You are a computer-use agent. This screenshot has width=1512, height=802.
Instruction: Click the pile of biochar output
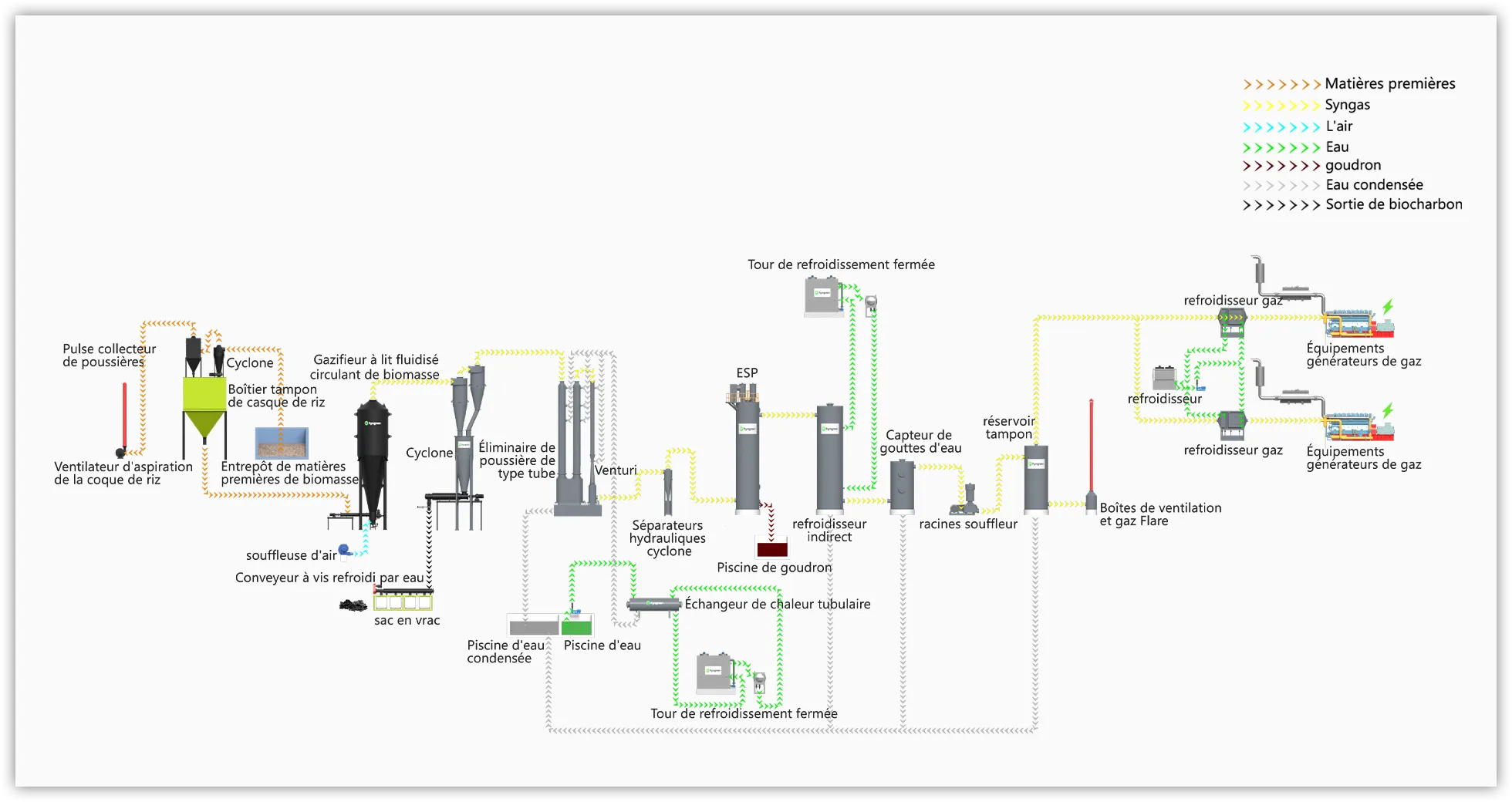click(x=353, y=606)
